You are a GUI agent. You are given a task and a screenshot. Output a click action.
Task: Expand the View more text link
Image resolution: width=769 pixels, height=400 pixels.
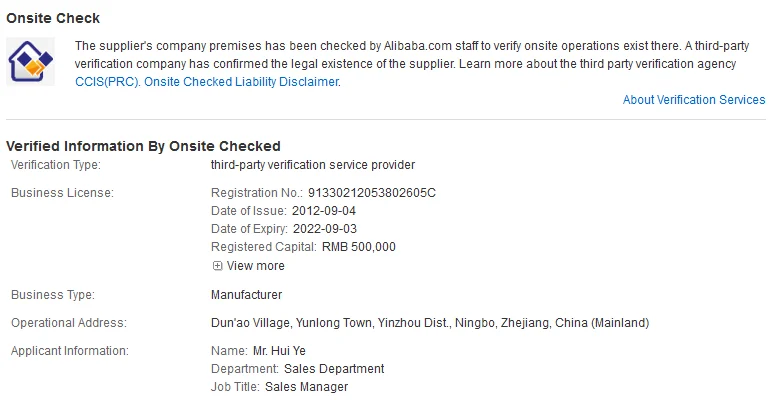click(x=256, y=266)
